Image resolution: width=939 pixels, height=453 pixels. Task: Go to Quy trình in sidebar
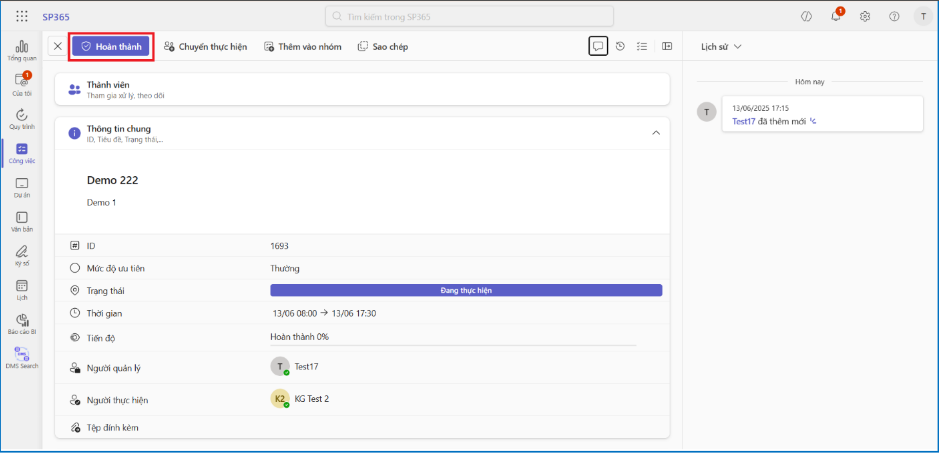coord(22,119)
